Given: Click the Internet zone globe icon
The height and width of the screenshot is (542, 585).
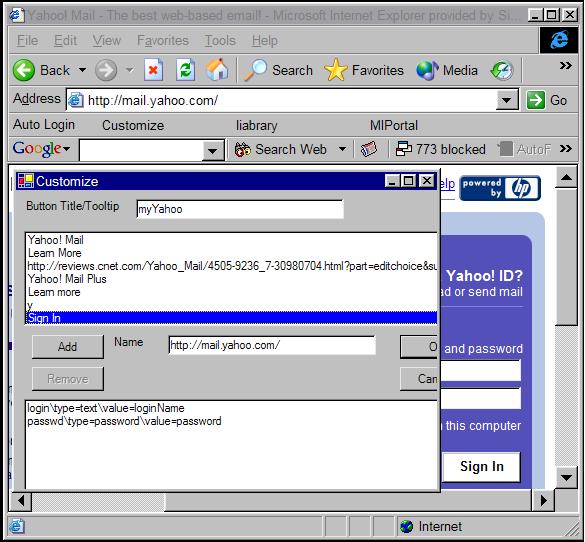Looking at the screenshot, I should [x=406, y=526].
